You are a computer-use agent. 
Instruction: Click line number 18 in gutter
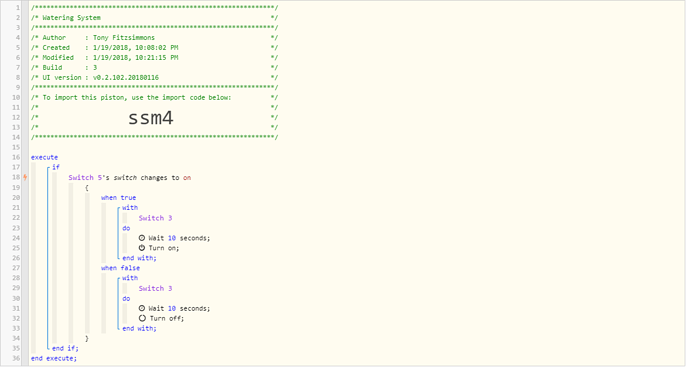[x=16, y=177]
